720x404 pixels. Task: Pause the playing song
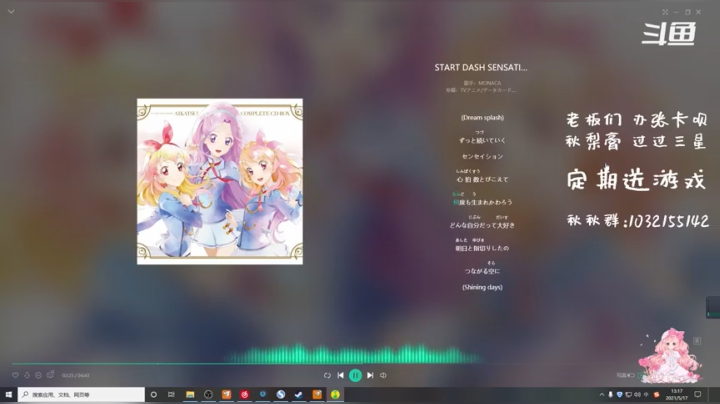pyautogui.click(x=355, y=375)
